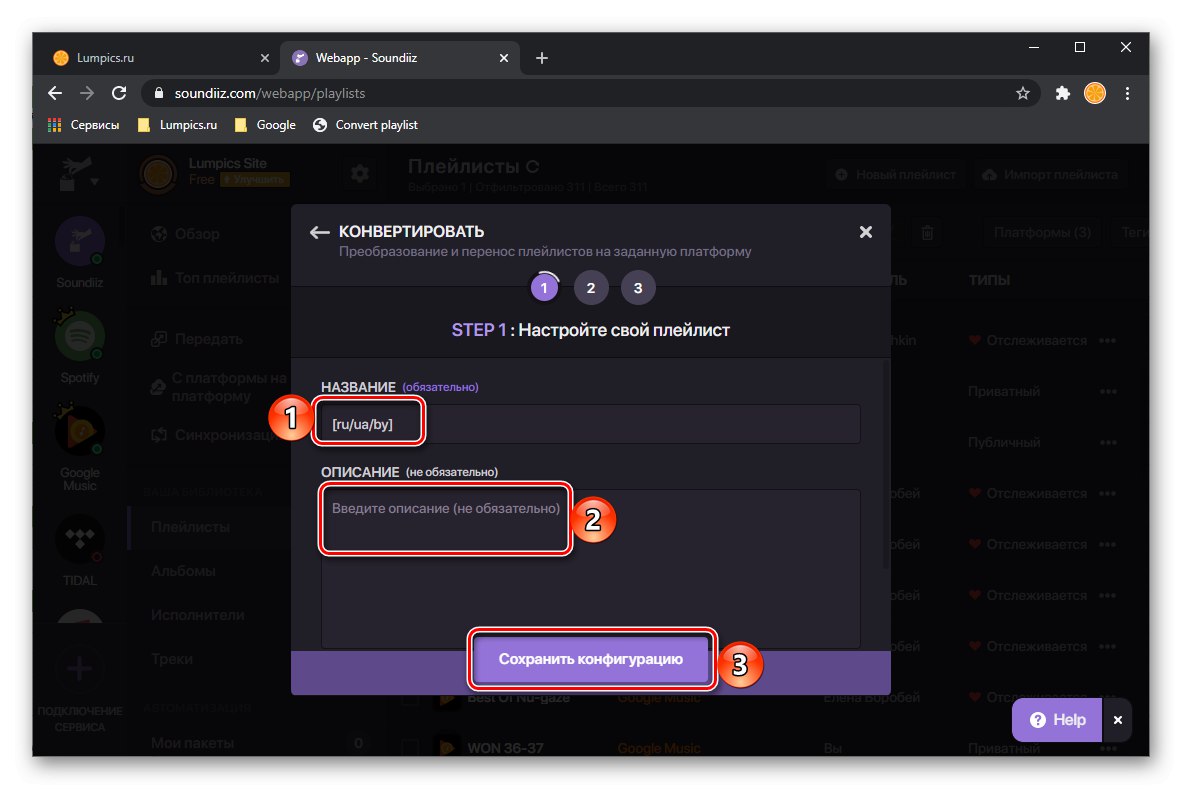Click Сохранить конфигурацию button
Image resolution: width=1182 pixels, height=789 pixels.
[x=591, y=659]
